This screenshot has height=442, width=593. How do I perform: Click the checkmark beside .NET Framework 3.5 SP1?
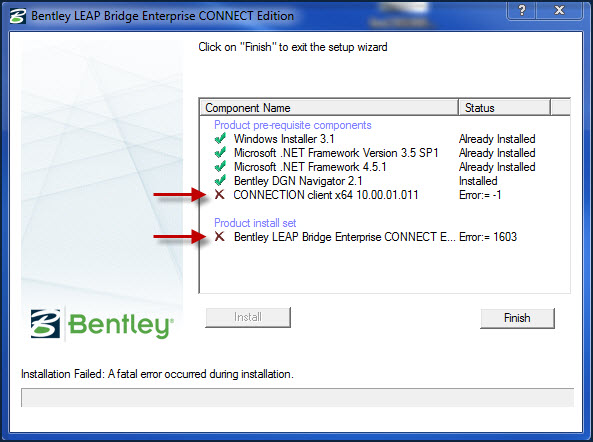point(220,153)
